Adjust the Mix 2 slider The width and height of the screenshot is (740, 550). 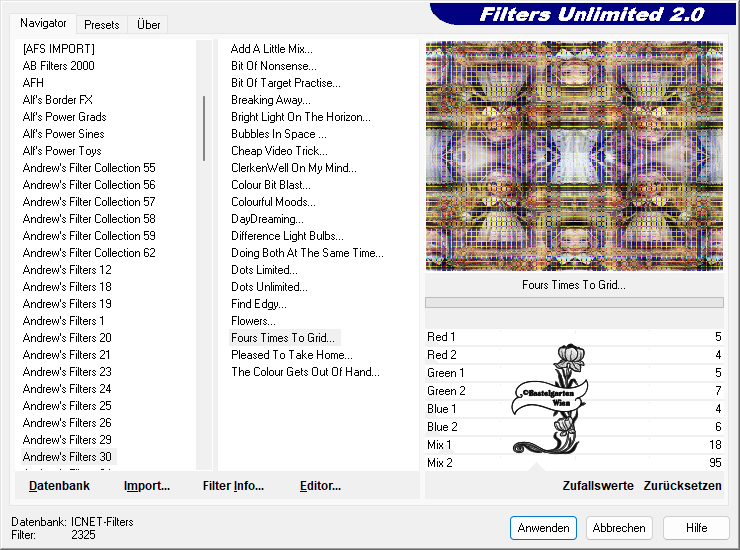point(574,463)
